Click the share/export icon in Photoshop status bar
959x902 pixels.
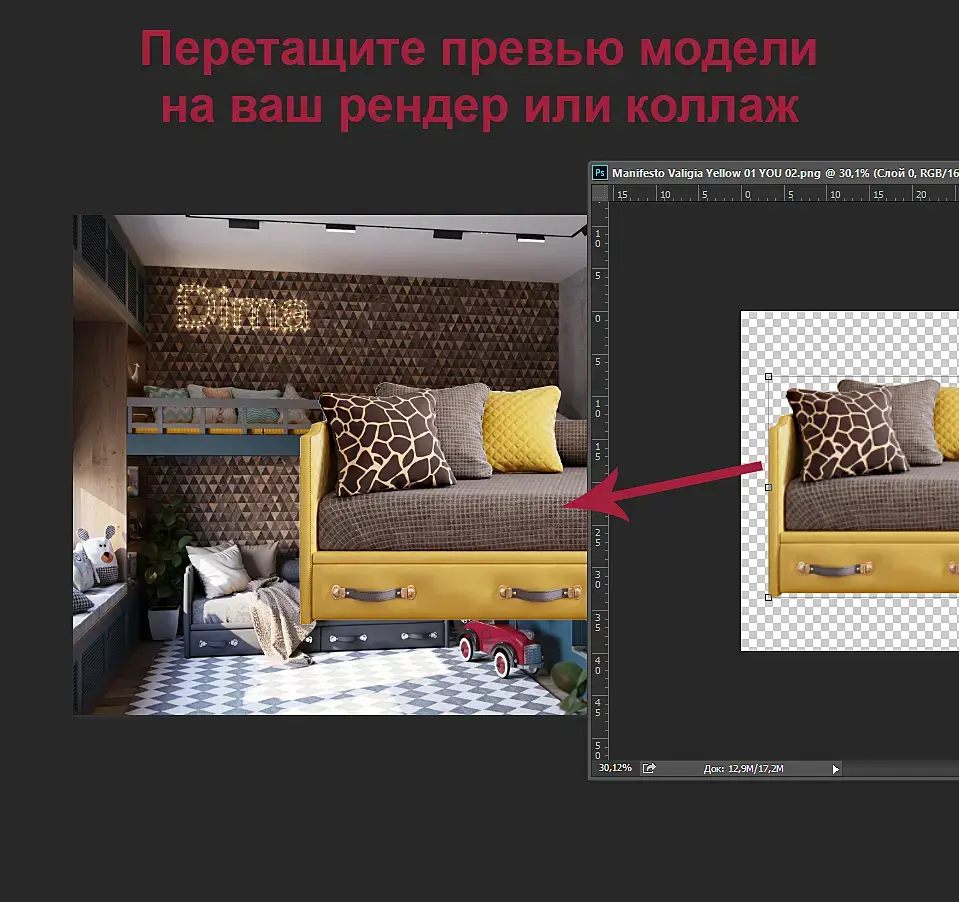[x=649, y=768]
